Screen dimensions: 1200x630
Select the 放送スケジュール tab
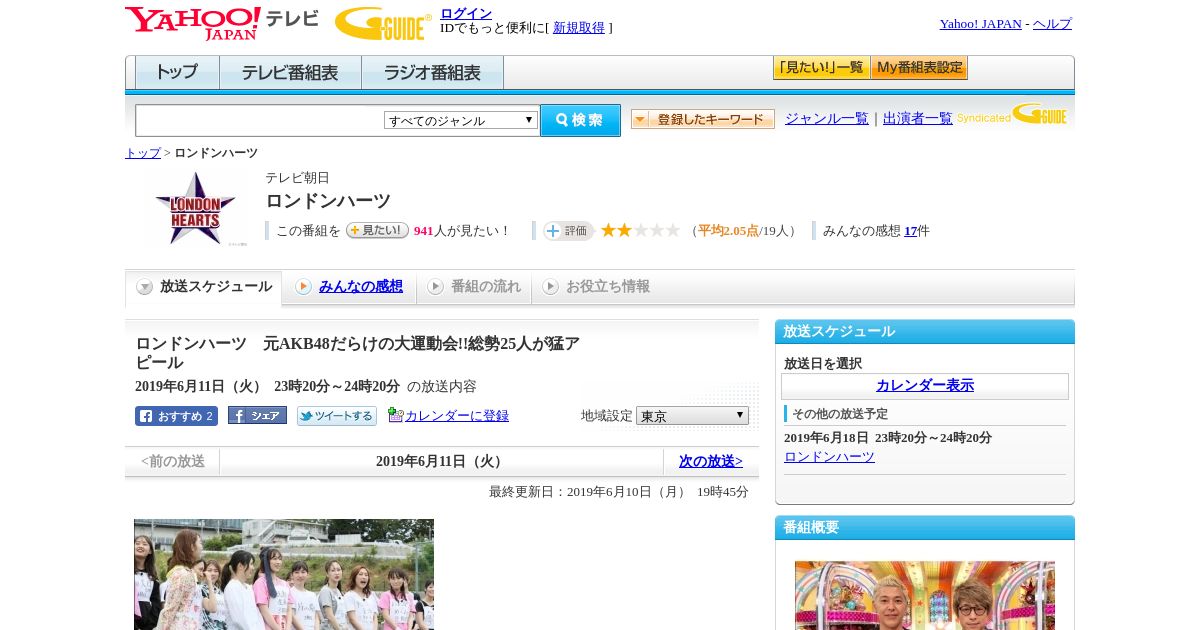(204, 287)
